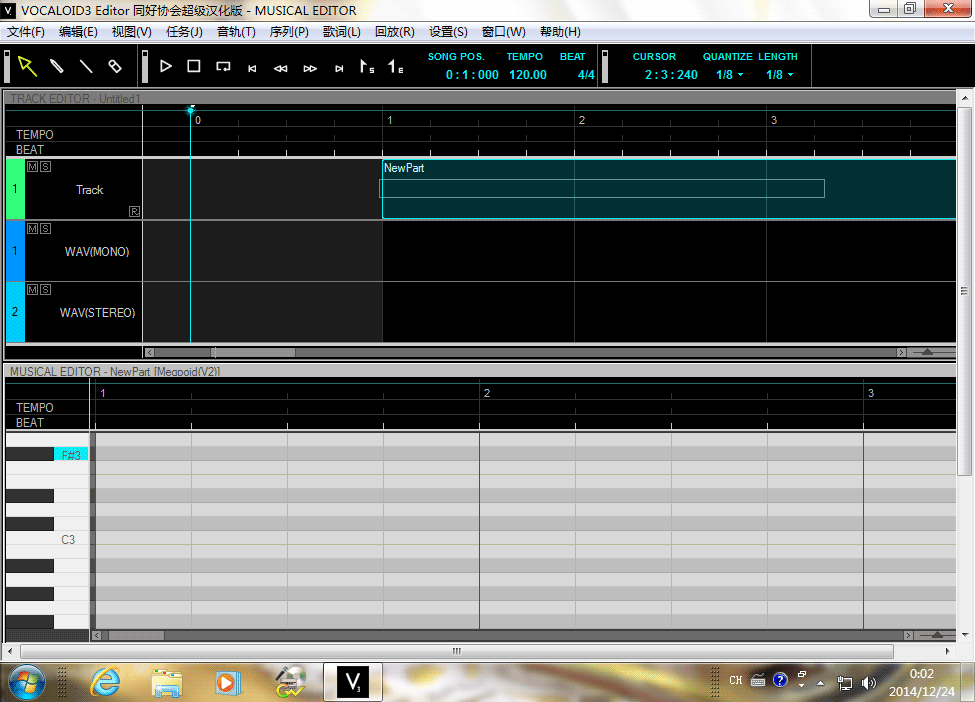Click the musical editor horizontal scrollbar thumb

pyautogui.click(x=137, y=635)
